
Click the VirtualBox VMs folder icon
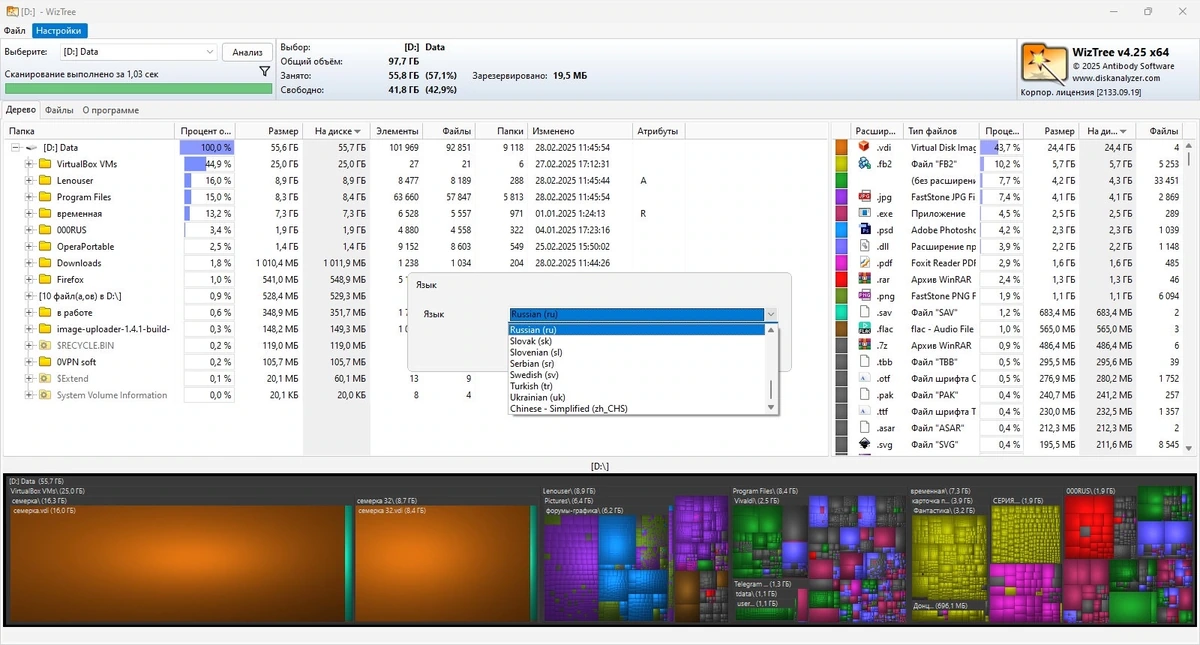(x=44, y=164)
